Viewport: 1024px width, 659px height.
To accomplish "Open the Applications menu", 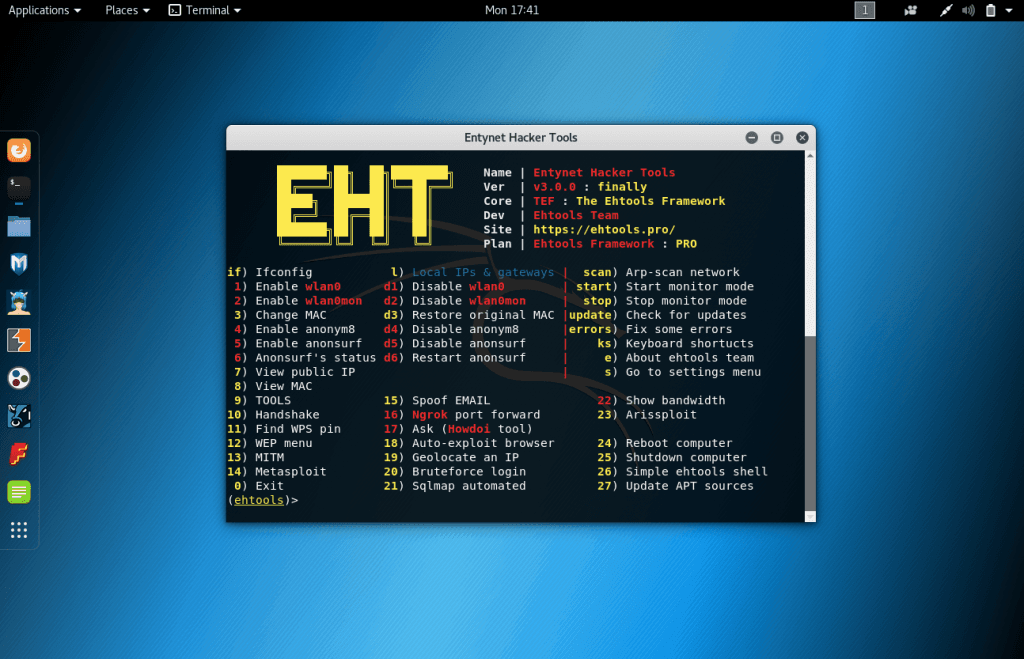I will 44,10.
